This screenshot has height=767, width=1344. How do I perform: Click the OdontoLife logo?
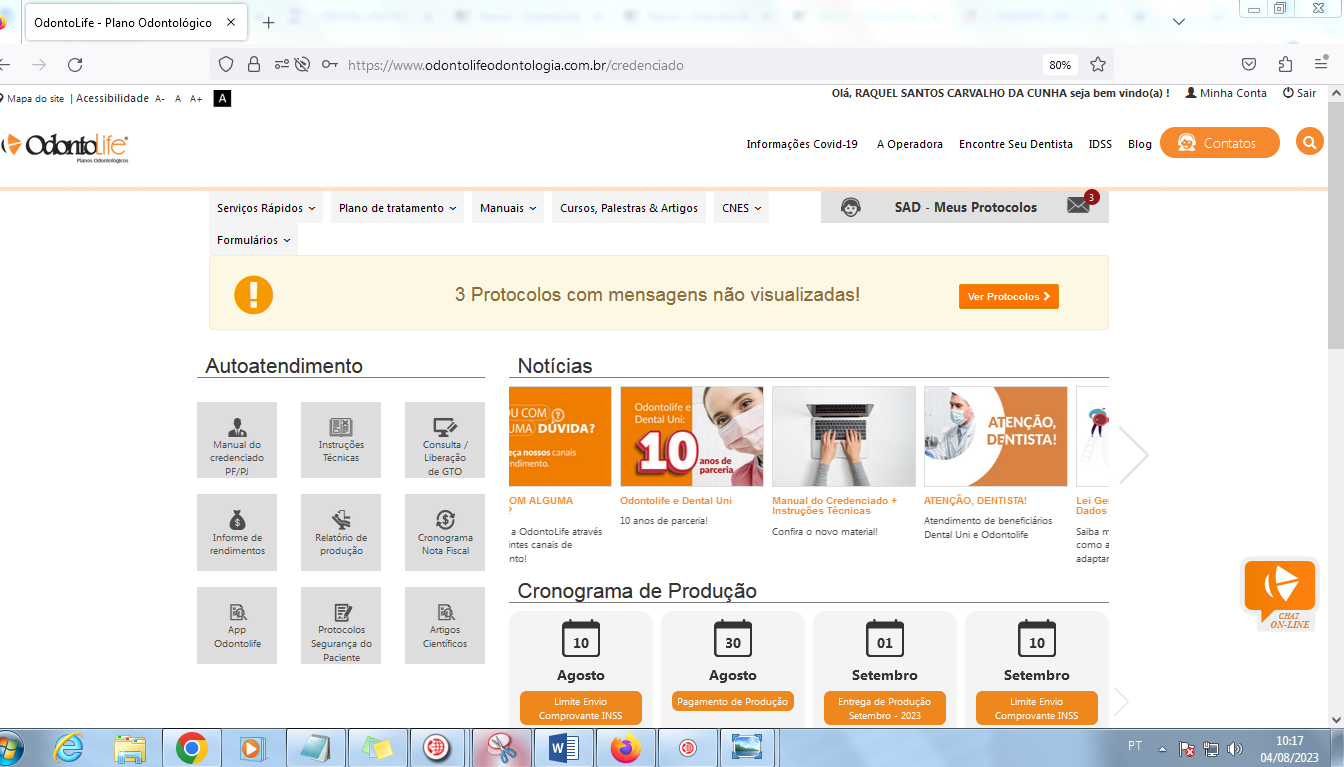point(66,147)
